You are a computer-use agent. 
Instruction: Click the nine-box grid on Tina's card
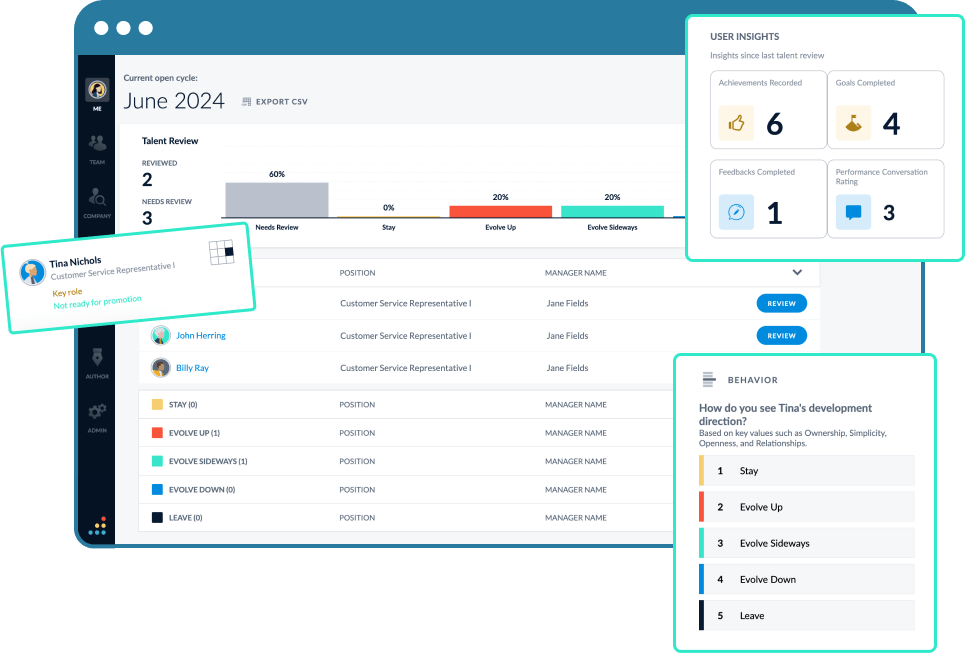click(x=221, y=252)
